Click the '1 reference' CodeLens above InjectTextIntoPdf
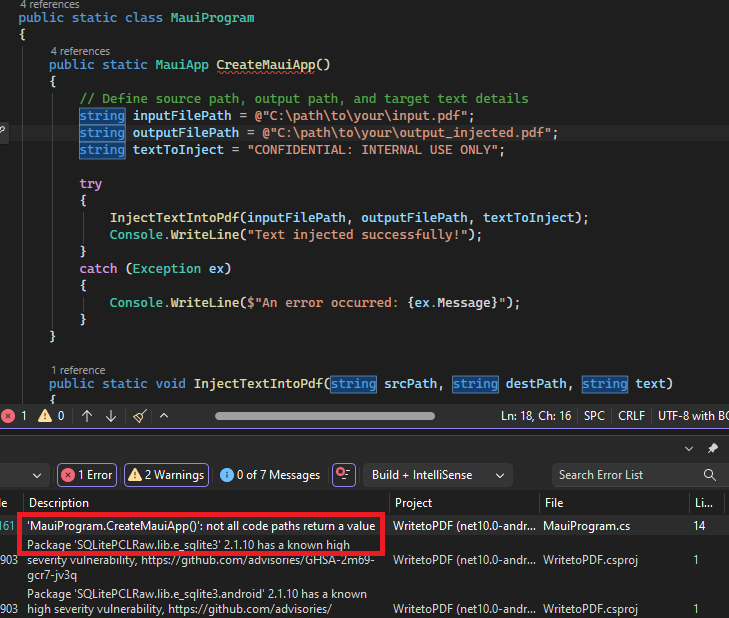 (x=78, y=370)
